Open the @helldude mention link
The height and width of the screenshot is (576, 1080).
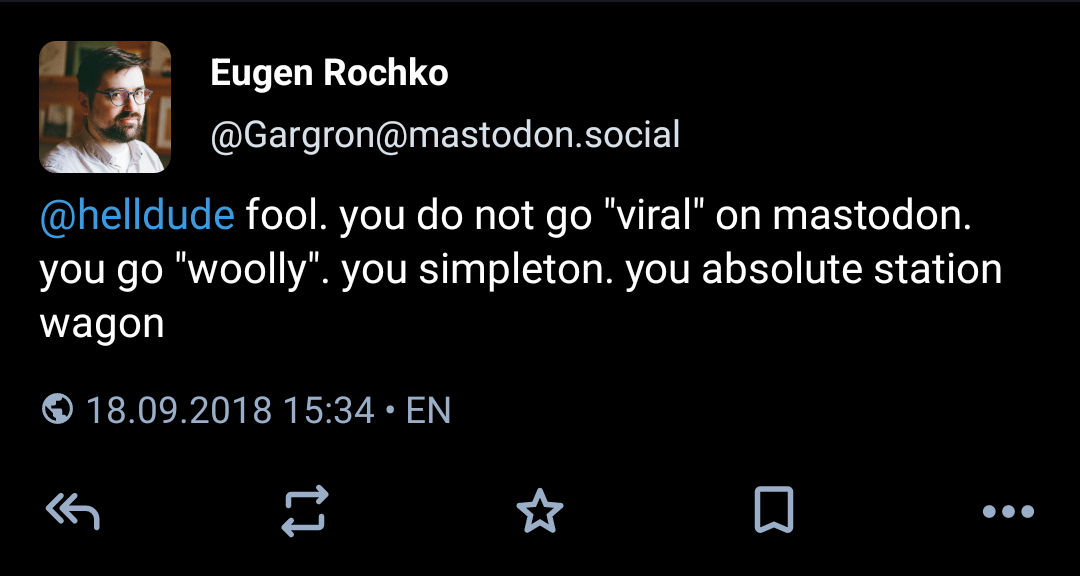coord(138,217)
